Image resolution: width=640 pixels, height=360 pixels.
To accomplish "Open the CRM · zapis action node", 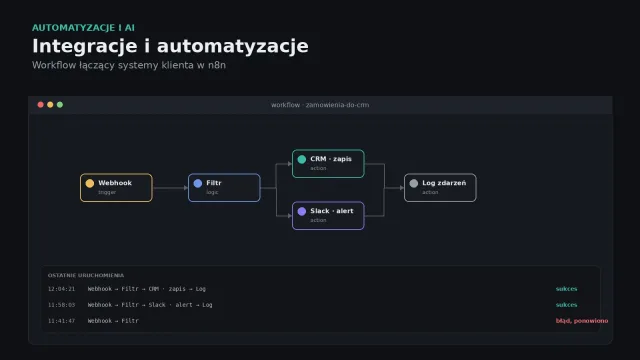I will tap(328, 164).
